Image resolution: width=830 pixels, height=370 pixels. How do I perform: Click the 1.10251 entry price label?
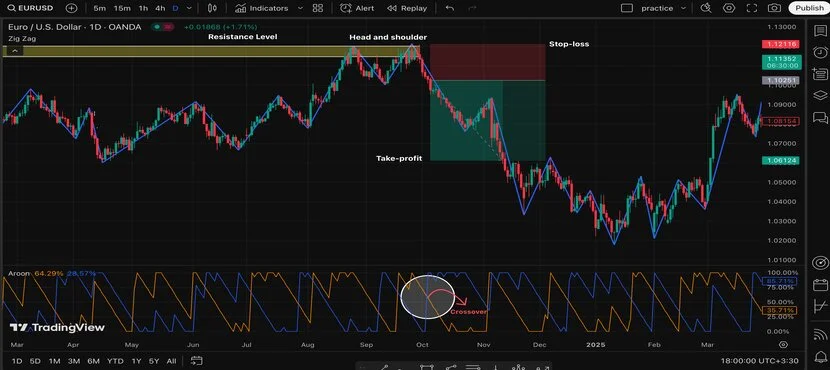coord(780,80)
